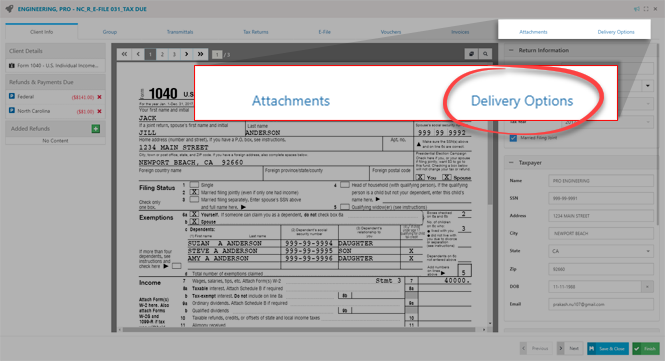665x361 pixels.
Task: Click the rocket icon in title bar
Action: [9, 8]
